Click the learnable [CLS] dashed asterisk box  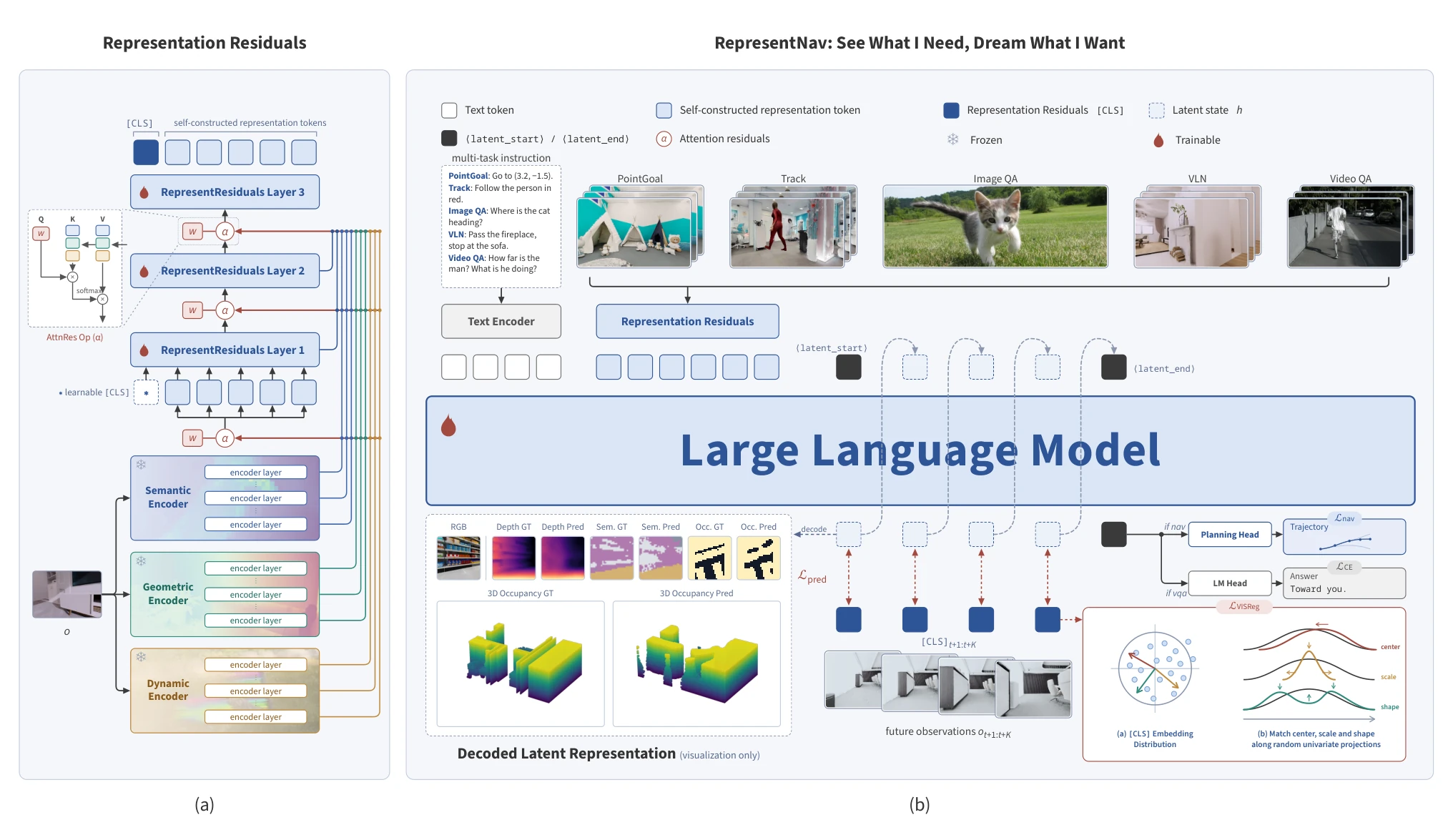(x=146, y=392)
